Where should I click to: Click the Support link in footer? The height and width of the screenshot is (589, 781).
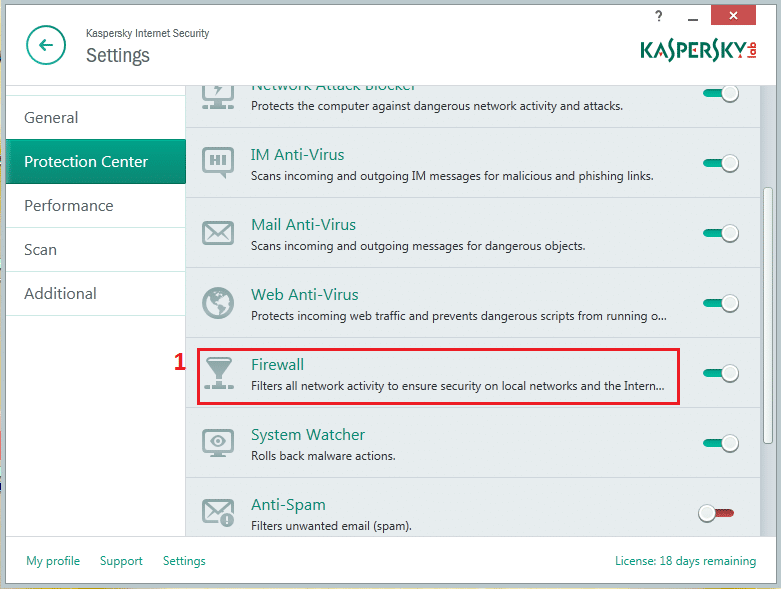[x=121, y=561]
